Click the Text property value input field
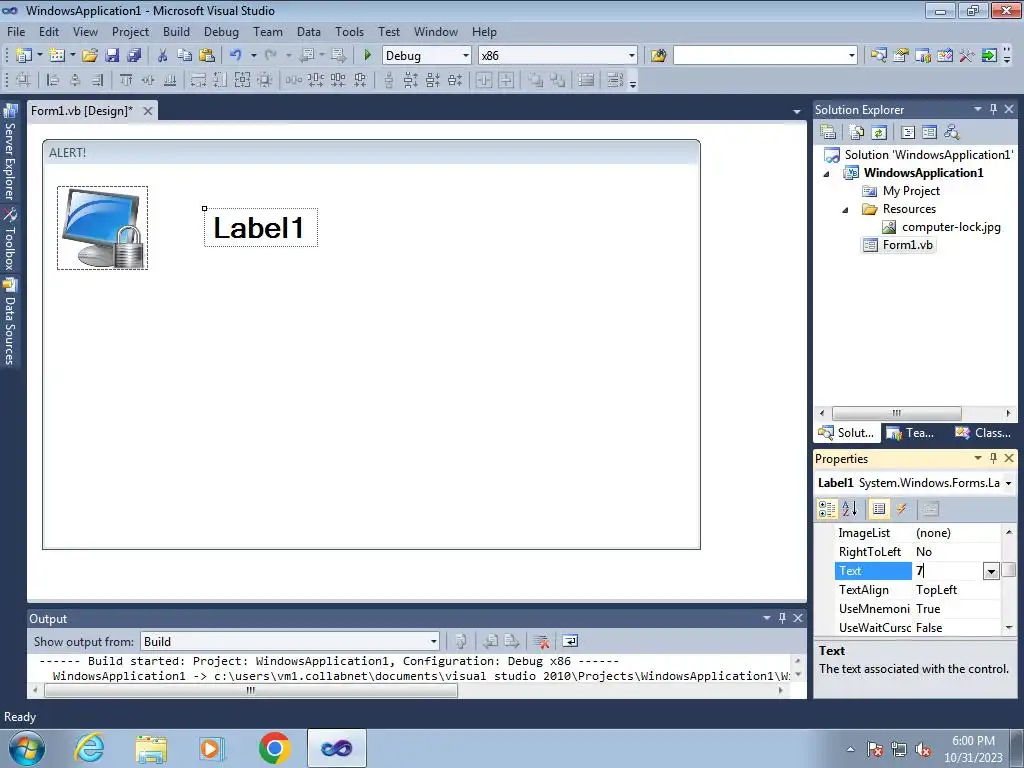1024x768 pixels. [947, 571]
